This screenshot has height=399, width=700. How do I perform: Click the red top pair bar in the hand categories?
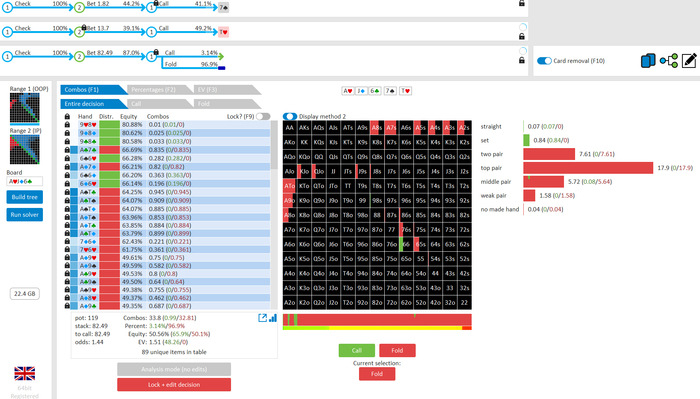click(588, 168)
